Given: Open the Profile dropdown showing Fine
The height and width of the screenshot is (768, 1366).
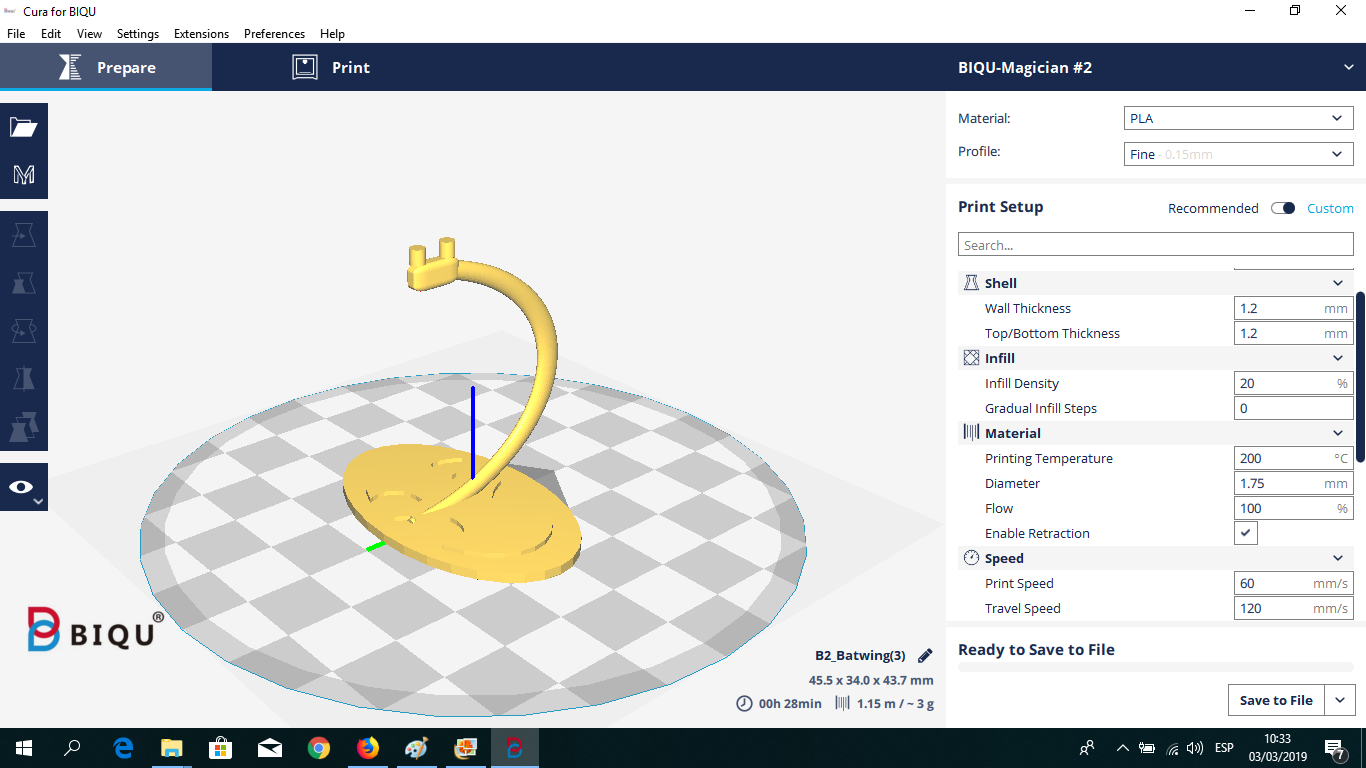Looking at the screenshot, I should pos(1239,154).
